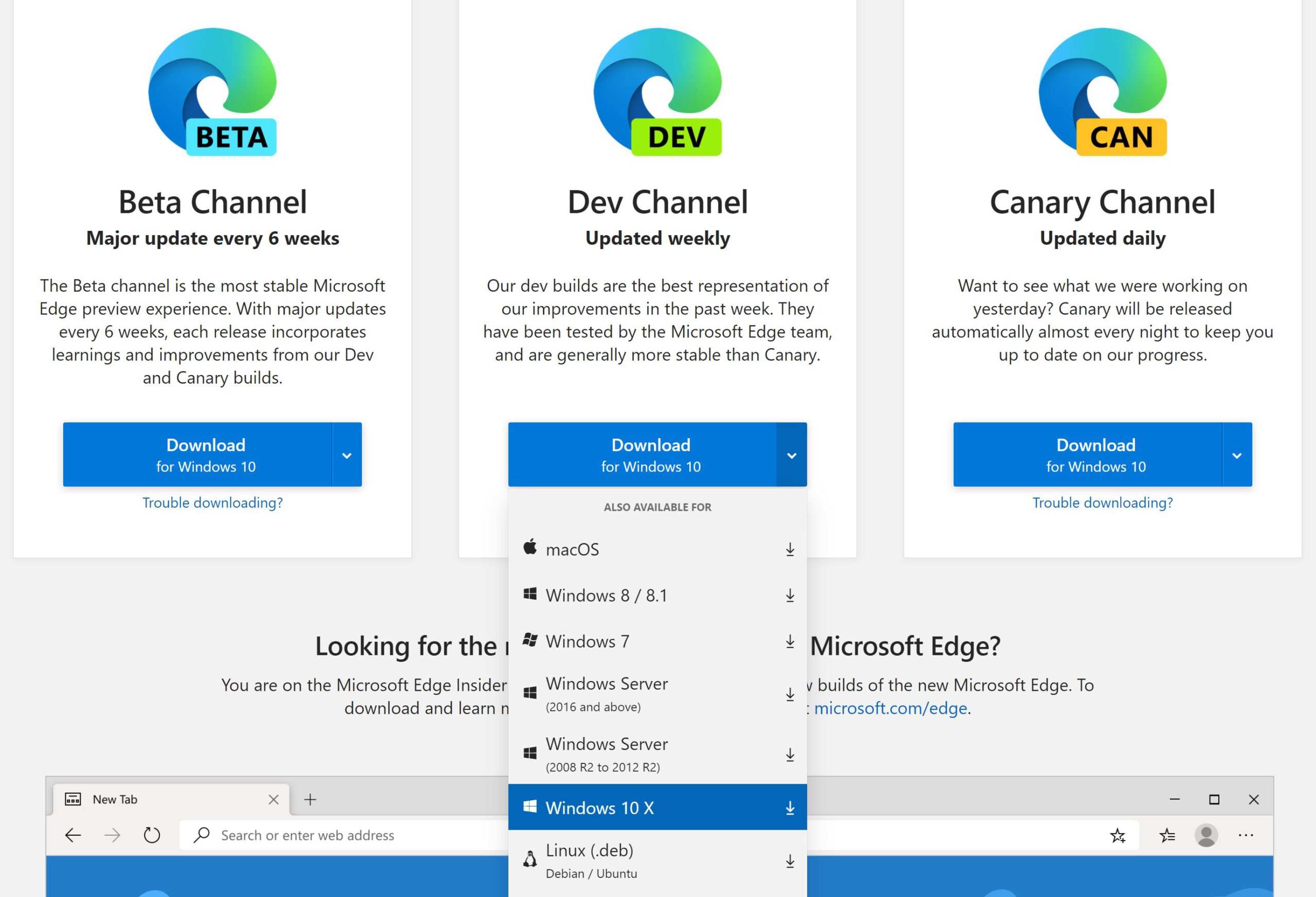Select Windows Server (2008 R2 to 2012 R2)
This screenshot has width=1316, height=897.
pos(657,755)
